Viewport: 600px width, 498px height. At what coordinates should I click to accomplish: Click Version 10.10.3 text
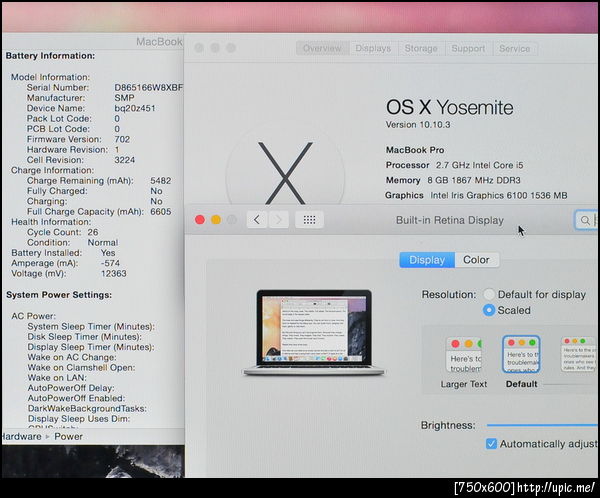(x=418, y=125)
